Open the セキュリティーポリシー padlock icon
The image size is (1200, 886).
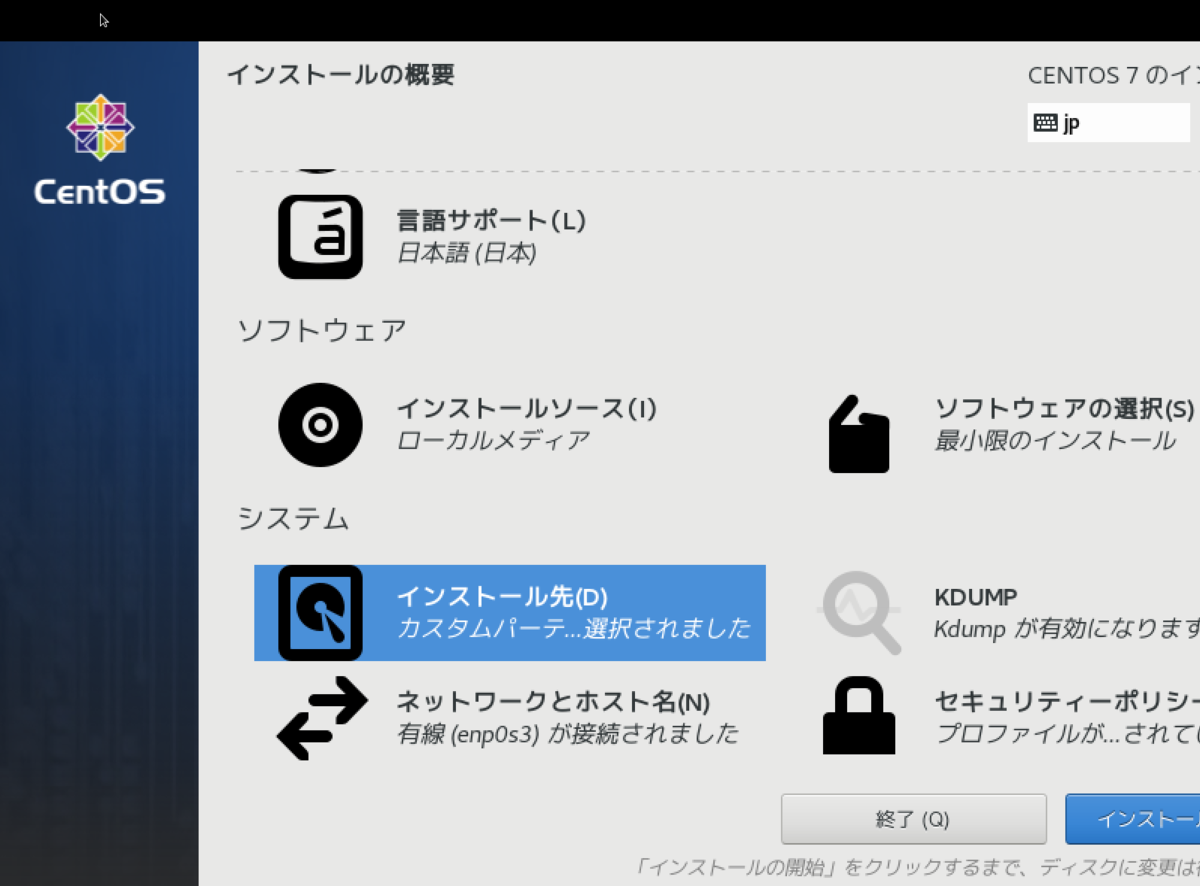click(860, 717)
